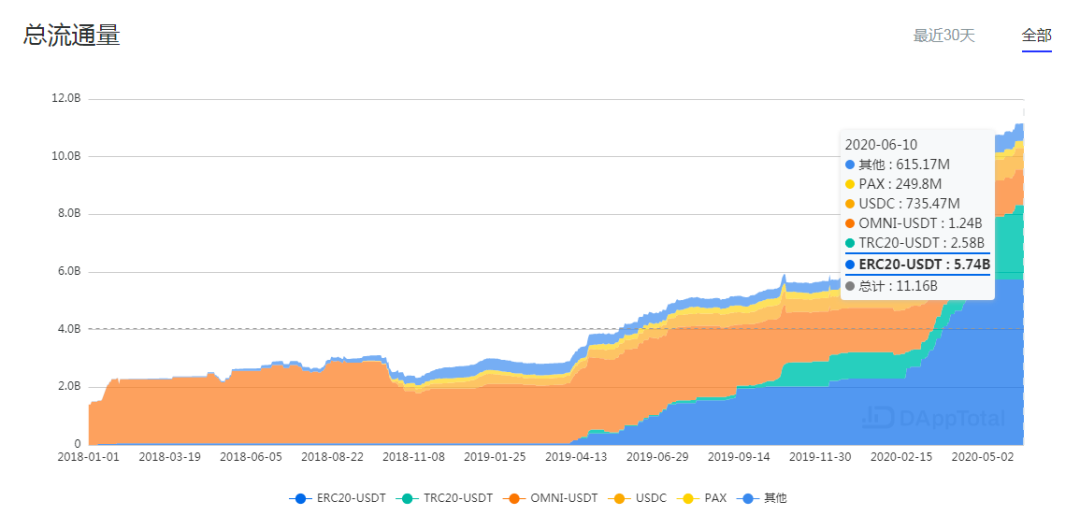Toggle the TRC20-USDT legend series
Viewport: 1080px width, 530px height.
[444, 498]
